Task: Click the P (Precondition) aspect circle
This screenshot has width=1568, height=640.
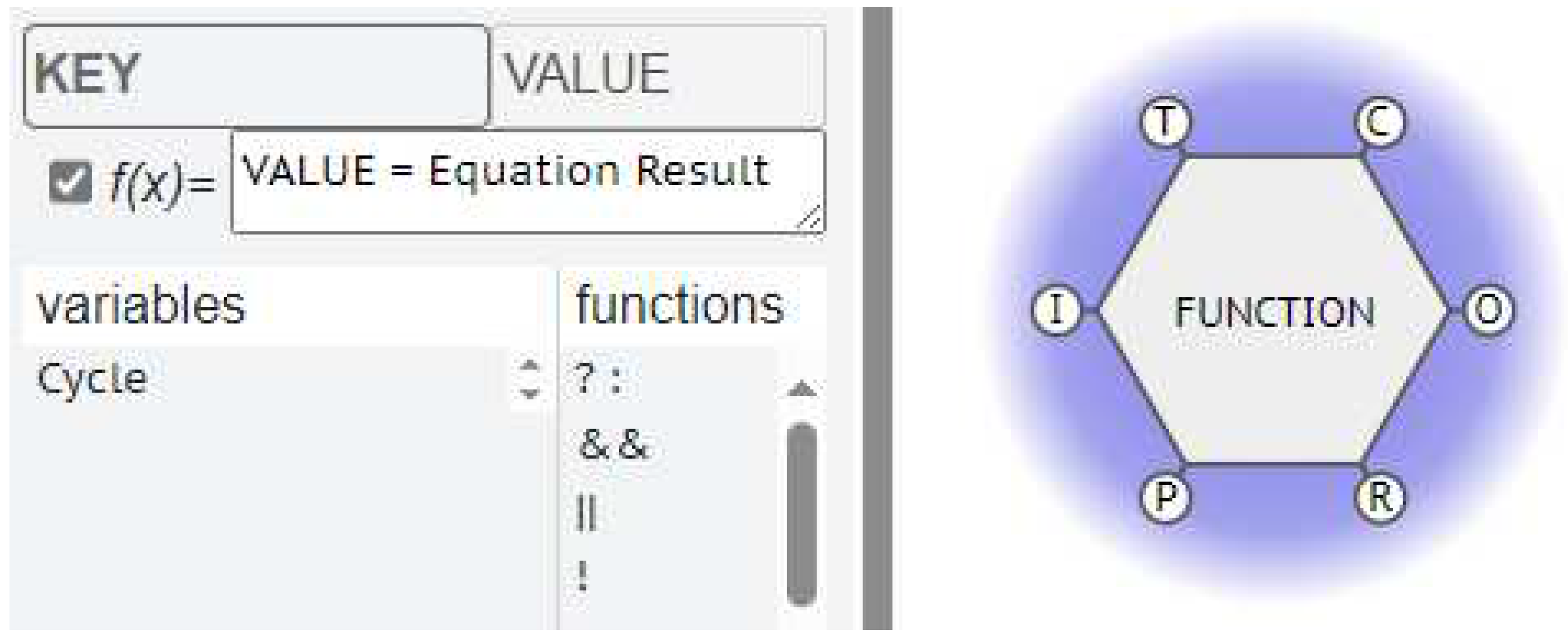Action: [1164, 498]
